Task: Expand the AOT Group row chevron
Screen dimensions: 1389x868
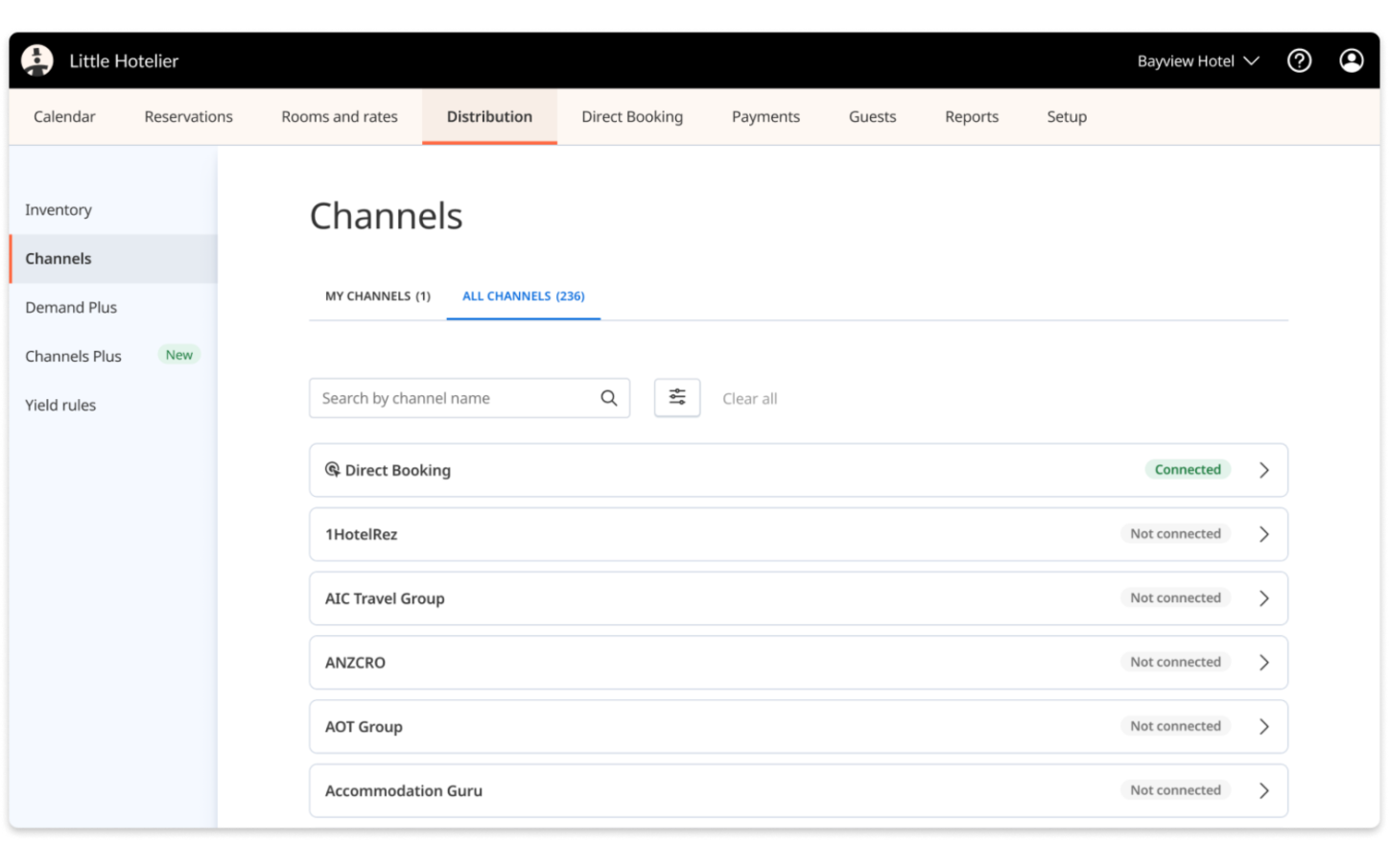Action: (x=1264, y=727)
